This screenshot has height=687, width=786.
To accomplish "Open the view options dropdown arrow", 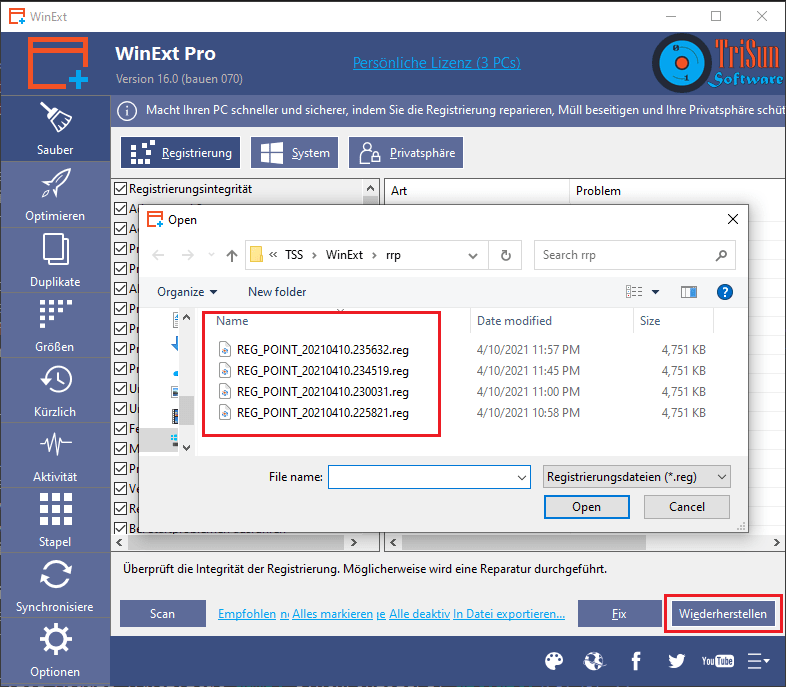I will pos(655,292).
